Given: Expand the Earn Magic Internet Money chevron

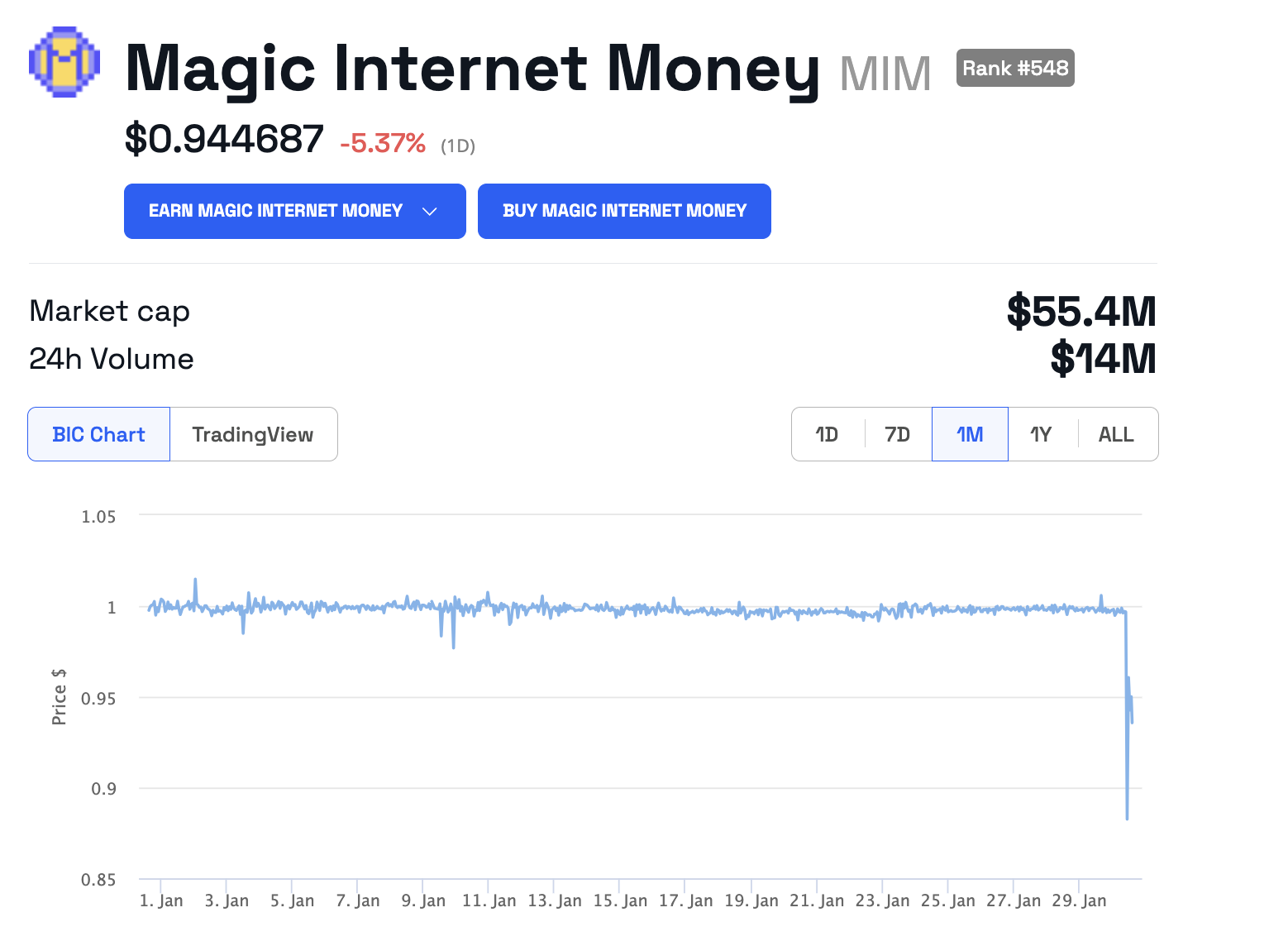Looking at the screenshot, I should pos(429,212).
